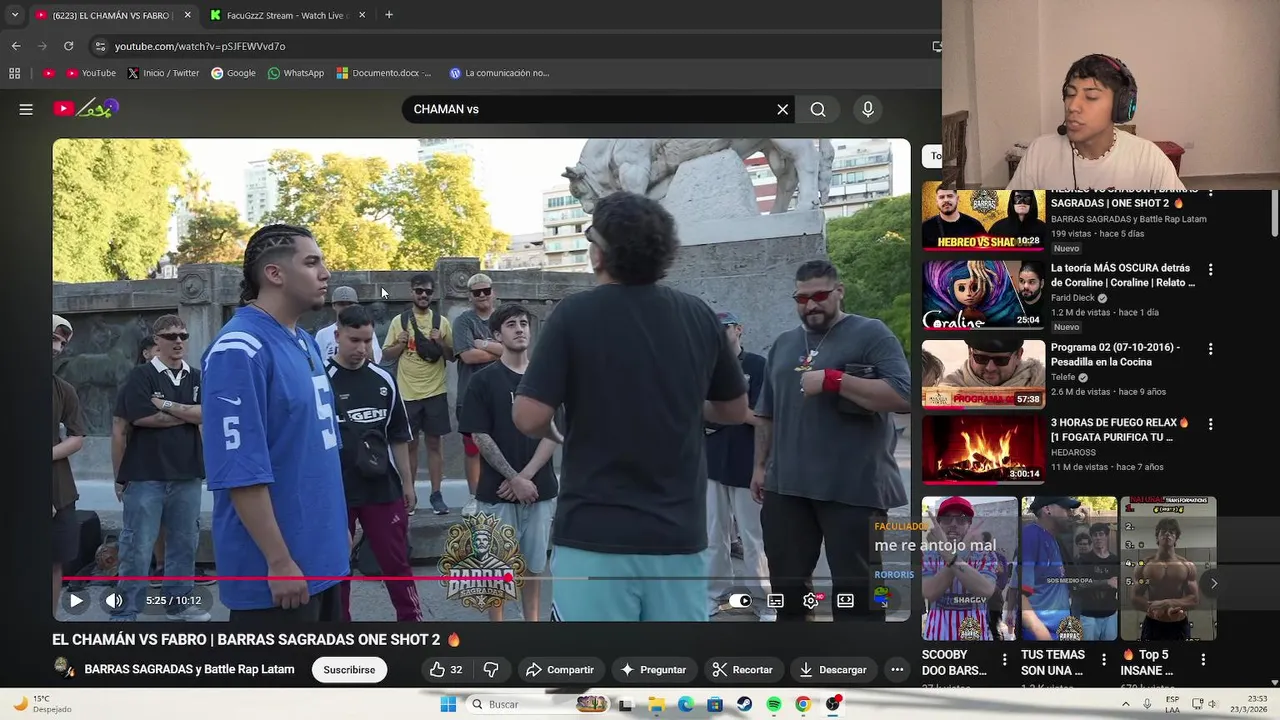Like the video with thumbs up
Viewport: 1280px width, 720px height.
[446, 670]
